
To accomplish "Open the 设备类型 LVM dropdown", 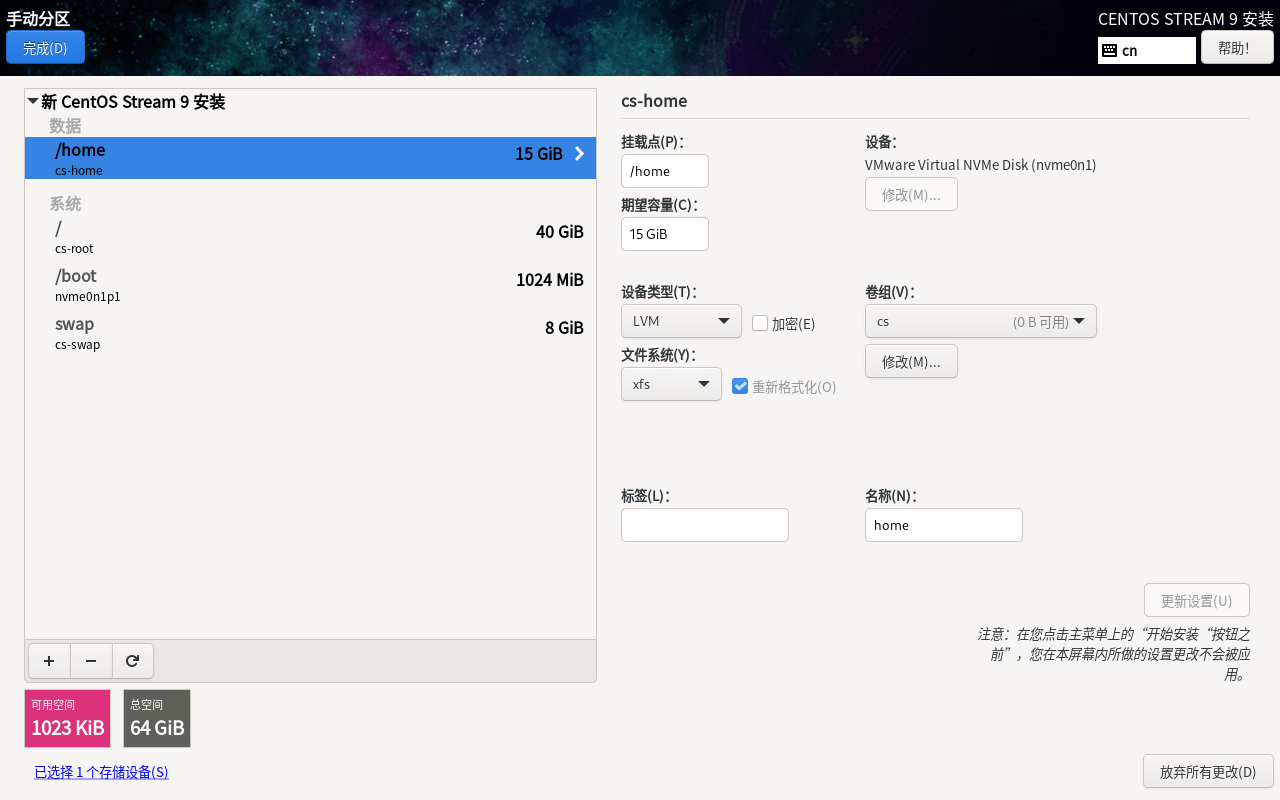I will pyautogui.click(x=681, y=321).
